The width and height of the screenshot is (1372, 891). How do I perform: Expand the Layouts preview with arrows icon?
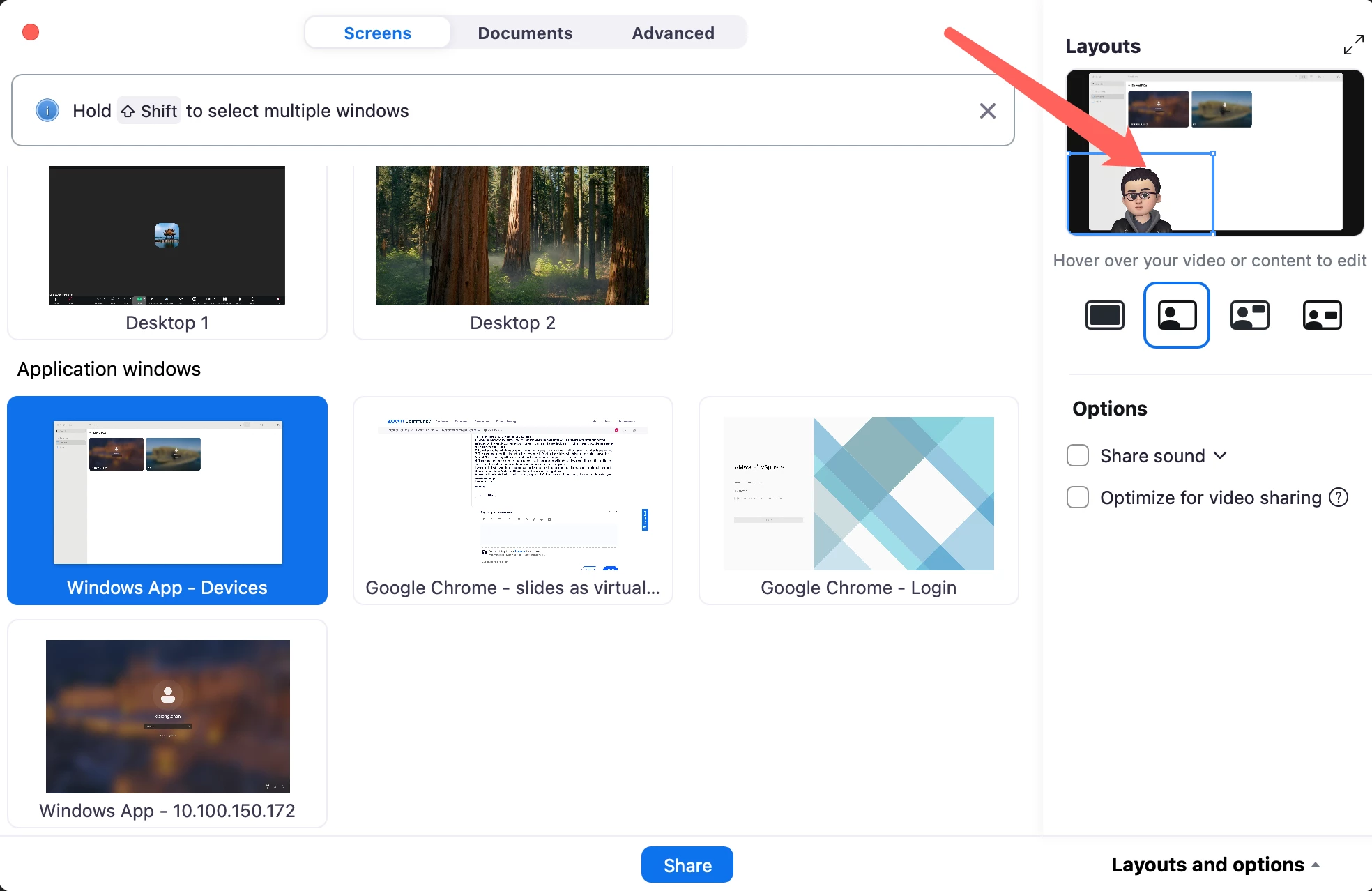(x=1353, y=45)
